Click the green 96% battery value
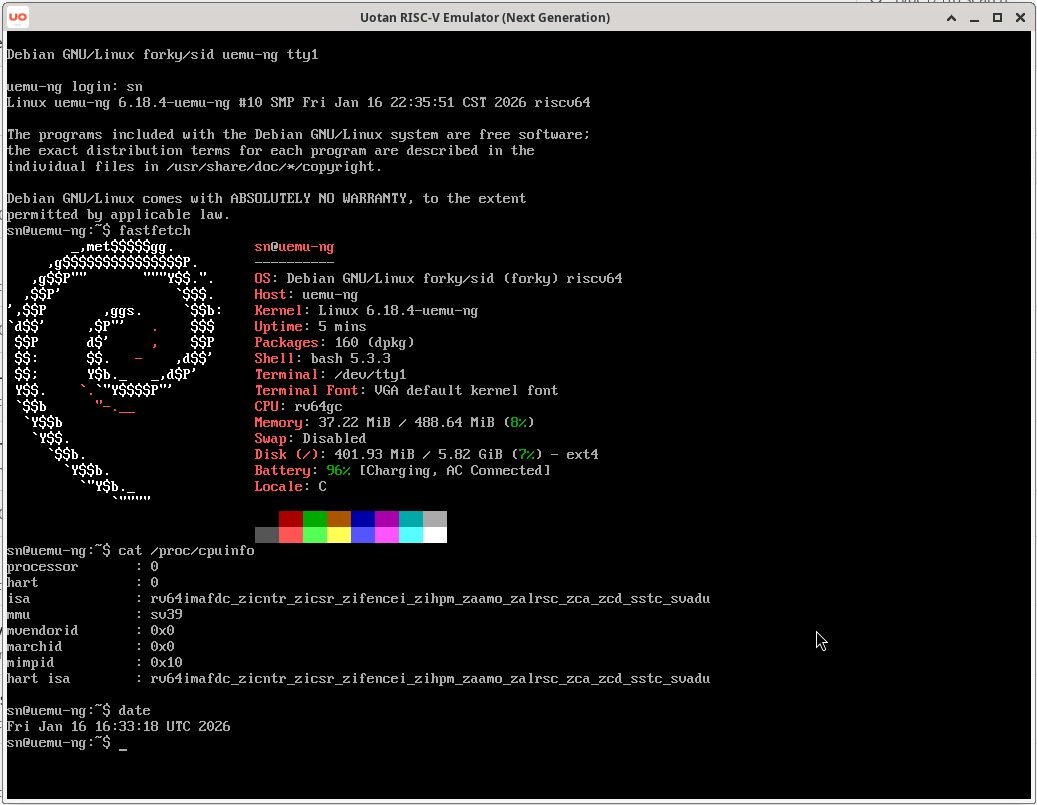 (338, 471)
